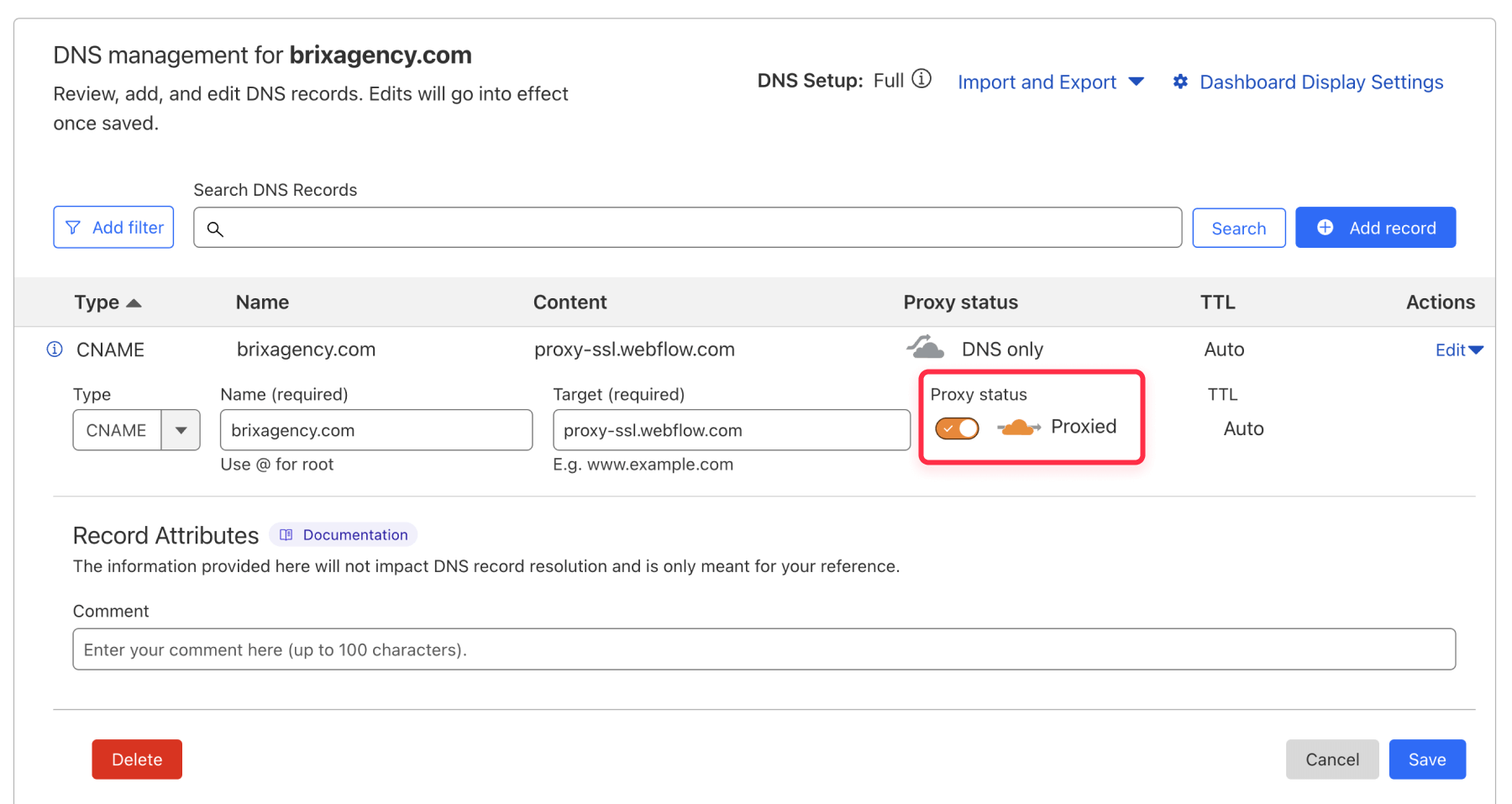The width and height of the screenshot is (1512, 804).
Task: Collapse the Edit dropdown for CNAME record
Action: tap(1459, 349)
